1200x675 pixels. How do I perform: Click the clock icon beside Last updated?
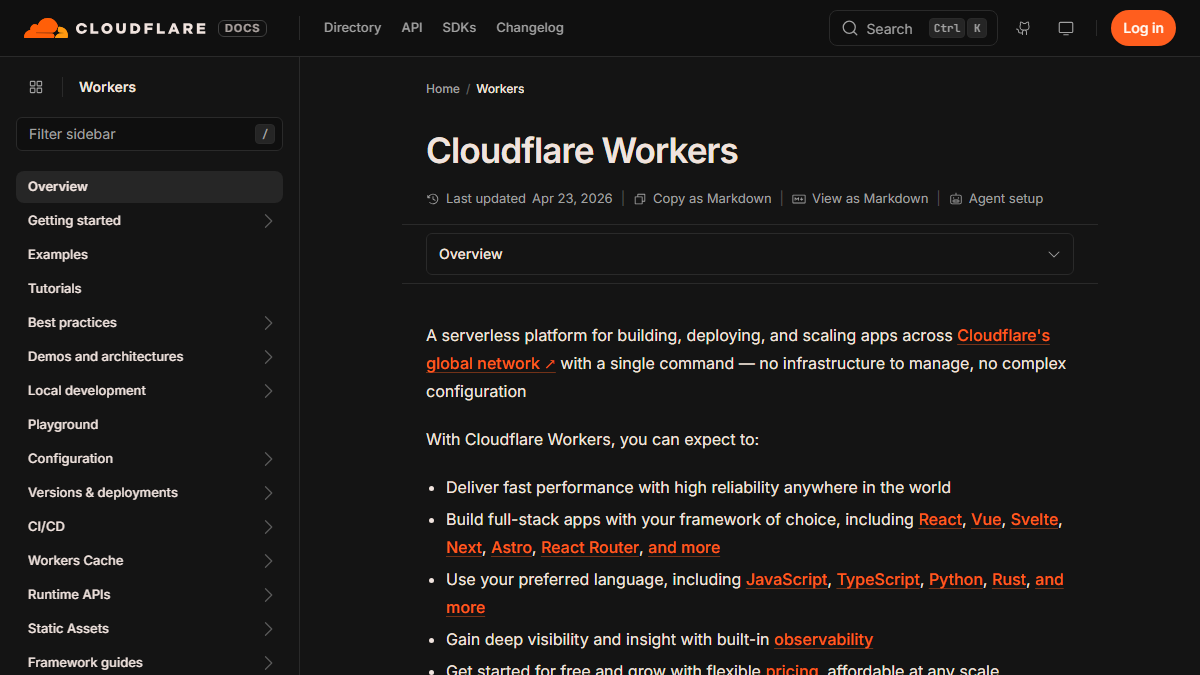coord(433,199)
